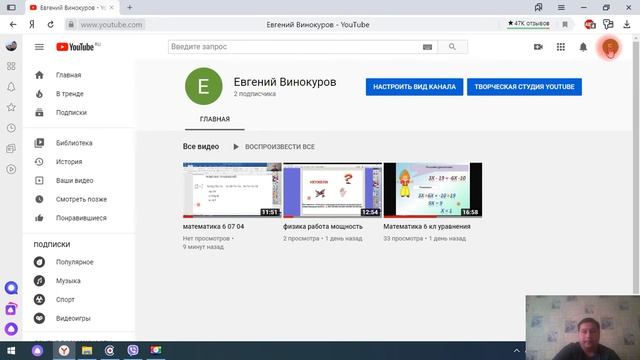The image size is (640, 360).
Task: Open the YouTube hamburger guide menu
Action: click(x=39, y=47)
